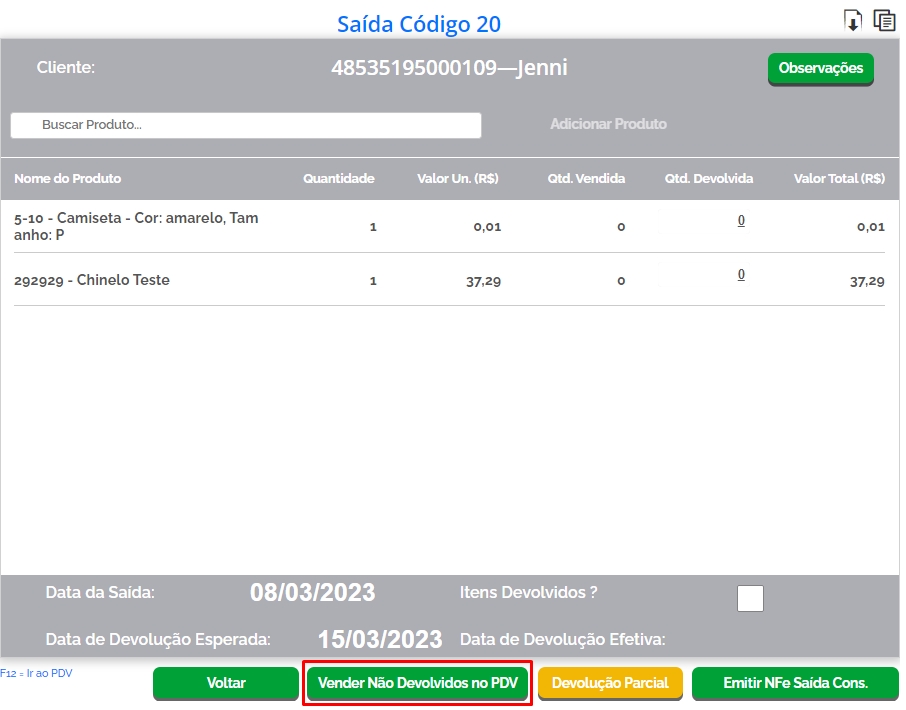This screenshot has width=906, height=710.
Task: Click the Quantidade column header
Action: click(x=339, y=179)
